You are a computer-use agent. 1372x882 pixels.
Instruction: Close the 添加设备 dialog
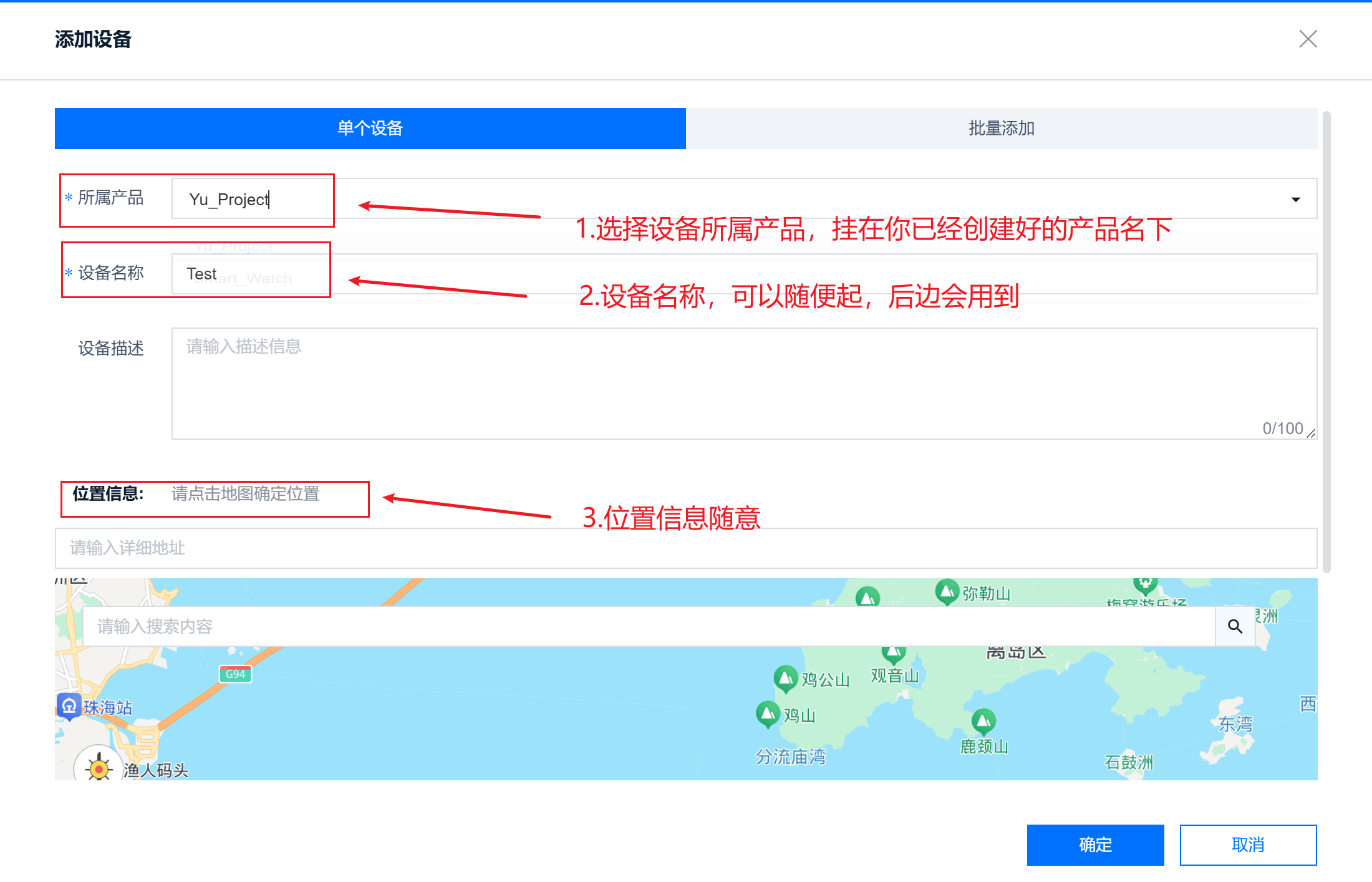click(1308, 39)
